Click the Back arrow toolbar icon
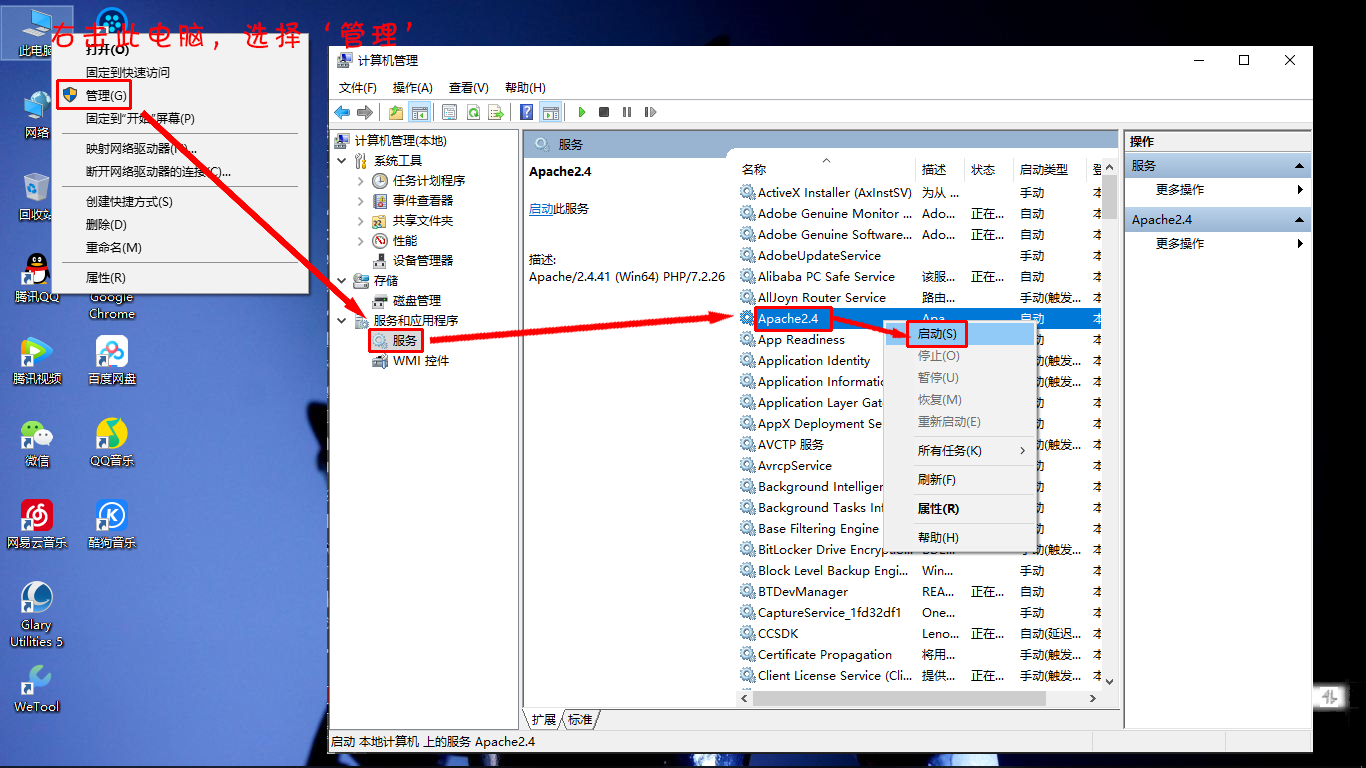The height and width of the screenshot is (768, 1366). click(342, 112)
